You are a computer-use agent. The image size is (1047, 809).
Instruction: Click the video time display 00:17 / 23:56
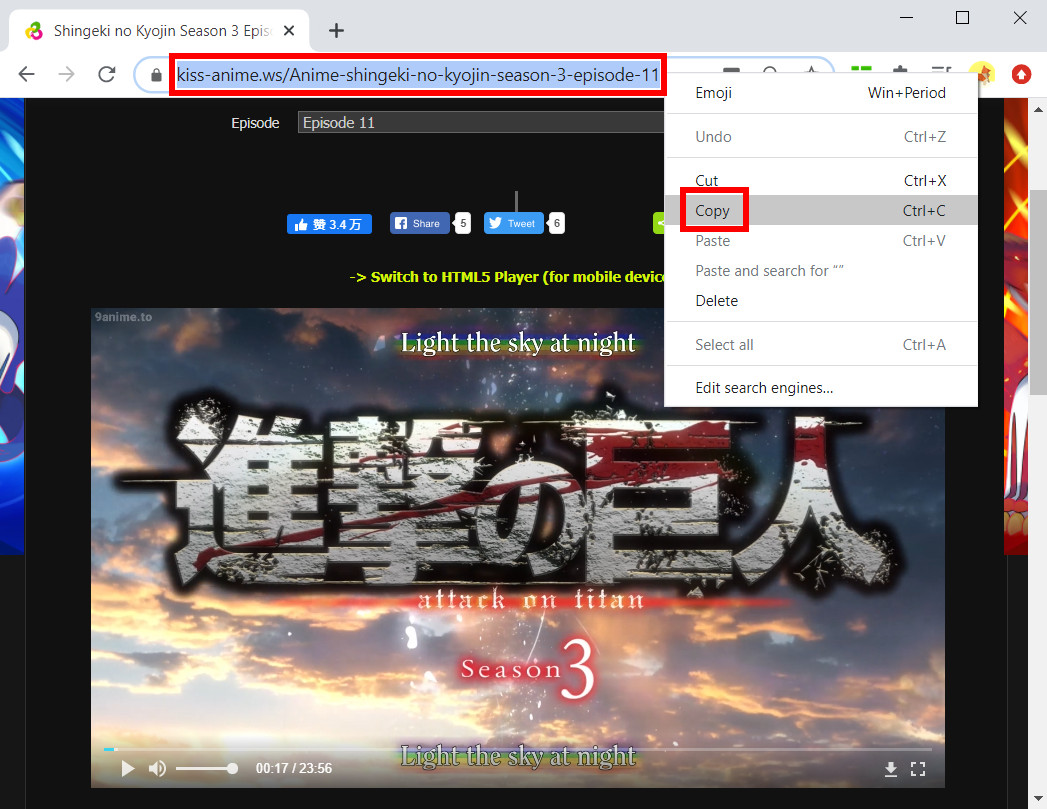tap(294, 769)
